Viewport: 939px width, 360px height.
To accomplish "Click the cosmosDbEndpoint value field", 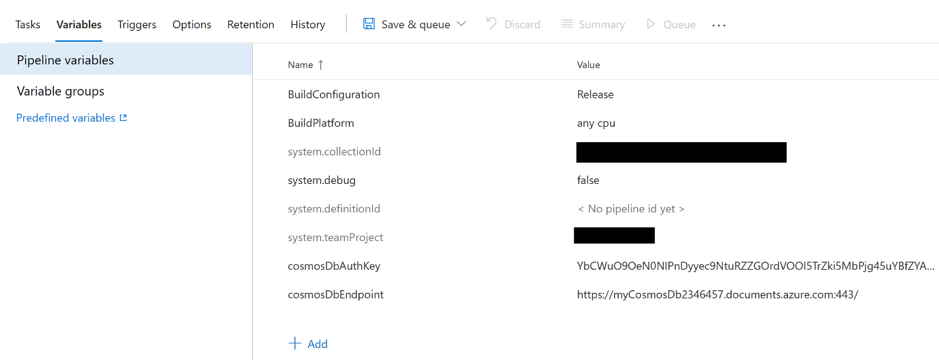I will [x=717, y=295].
